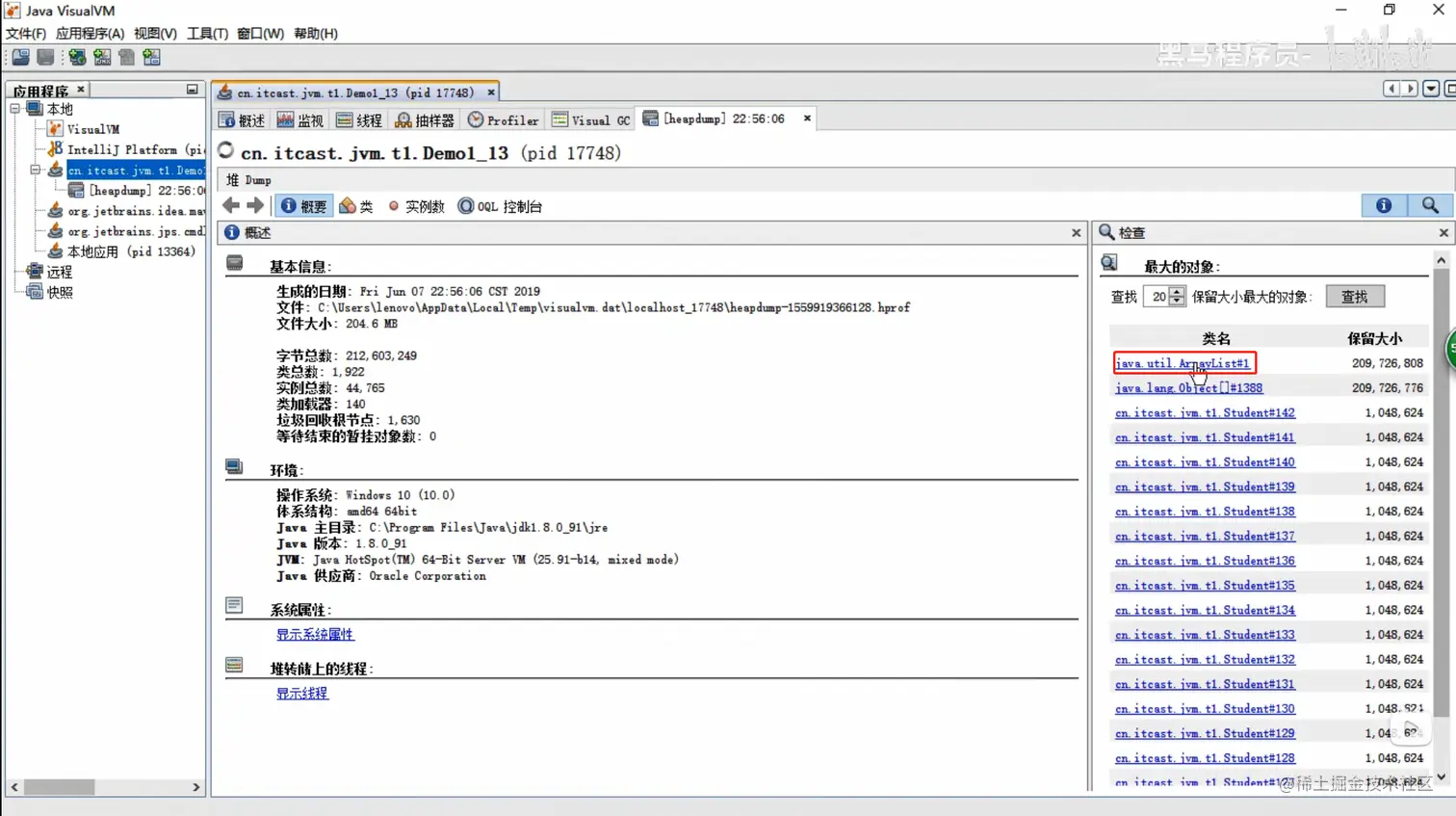Select 本地应用 (pid 13364) in the tree
This screenshot has height=816, width=1456.
click(122, 251)
